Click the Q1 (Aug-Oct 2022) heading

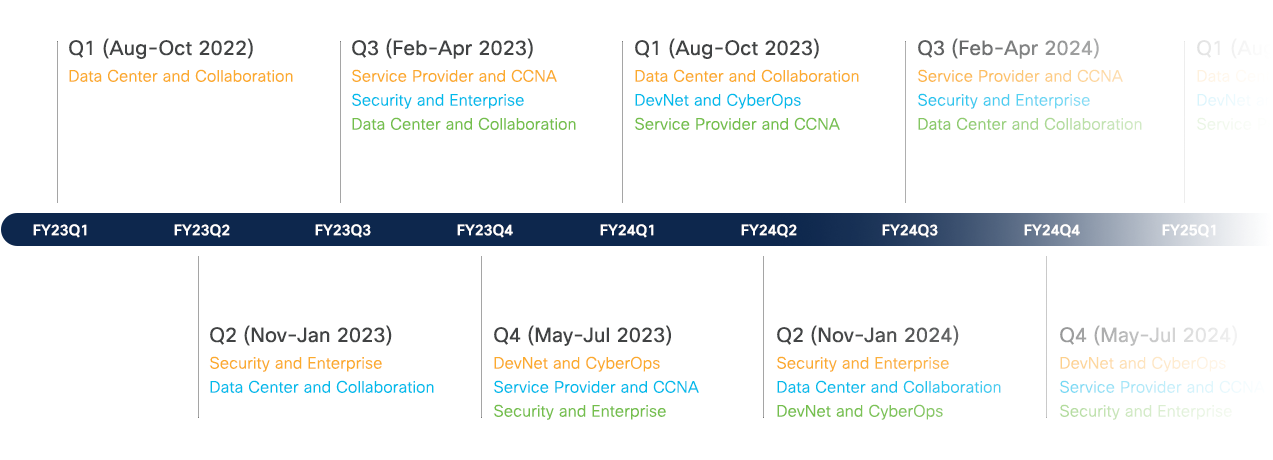coord(161,48)
